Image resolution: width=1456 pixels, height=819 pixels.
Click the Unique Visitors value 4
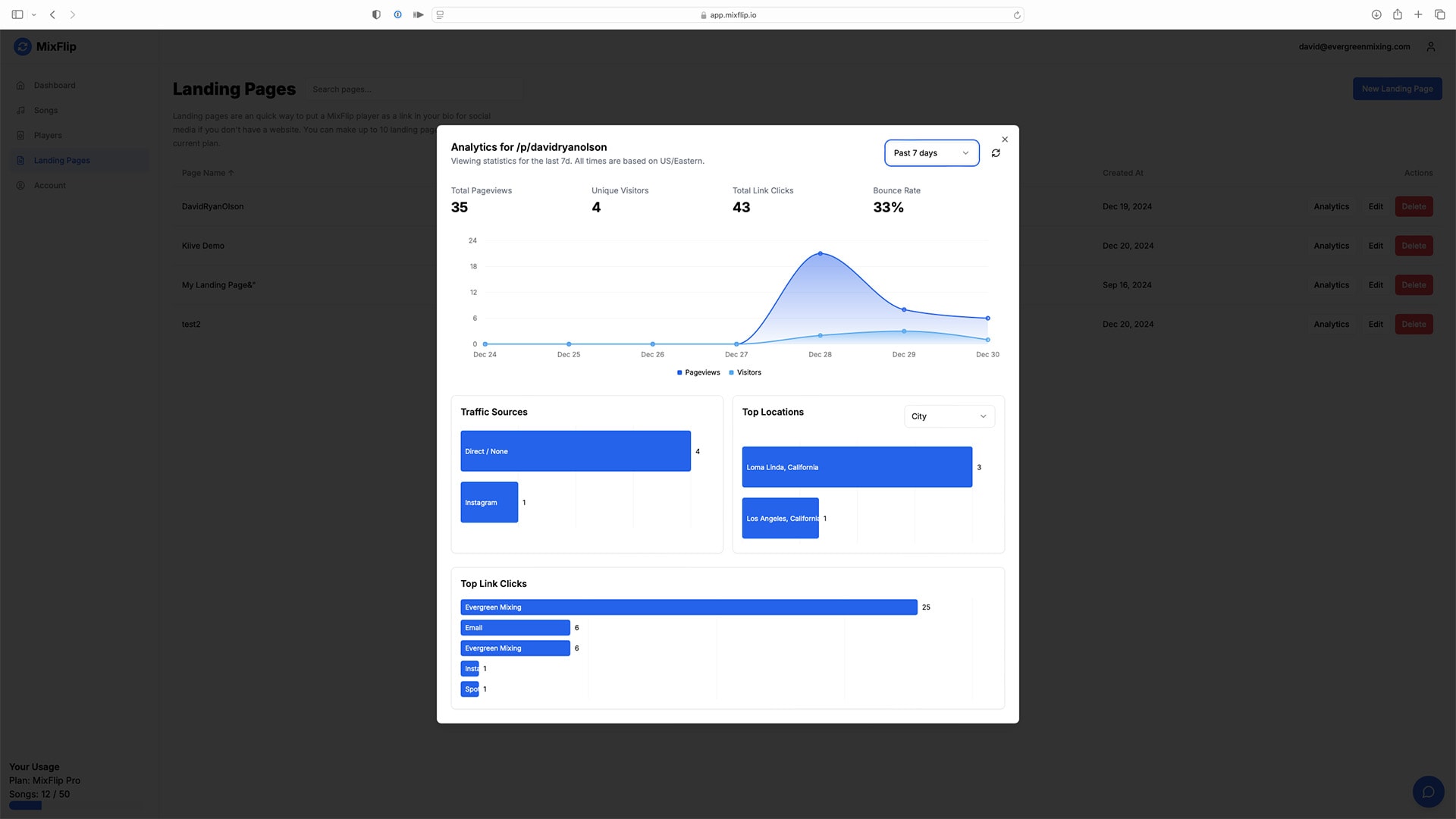click(596, 208)
